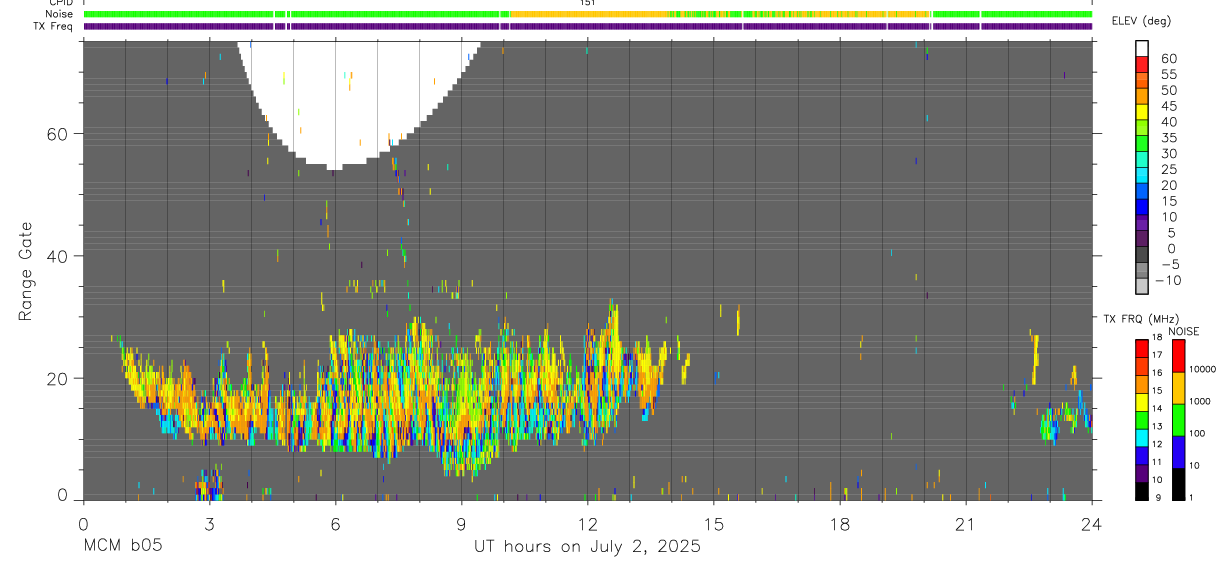Click the '24' tick on the UT hours axis
Viewport: 1228px width, 567px height.
[1091, 524]
